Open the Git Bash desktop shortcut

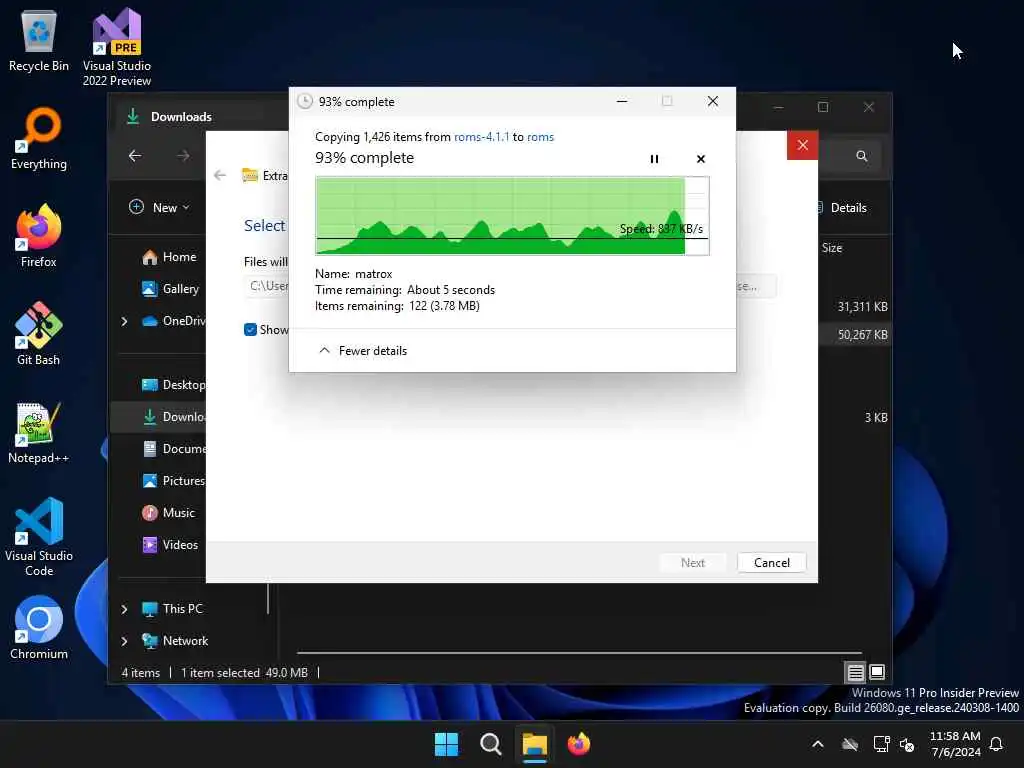coord(39,334)
